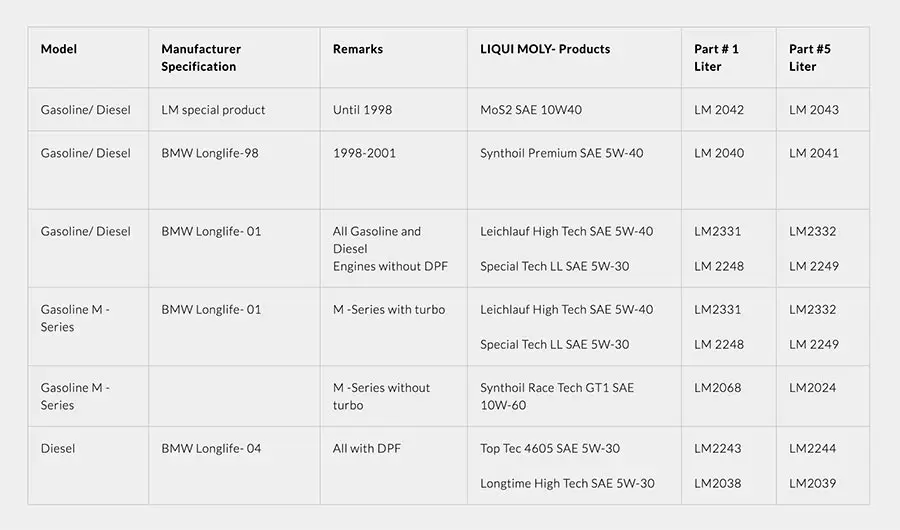Image resolution: width=900 pixels, height=530 pixels.
Task: Click the "MoS2 SAE 10W40" product
Action: 531,110
